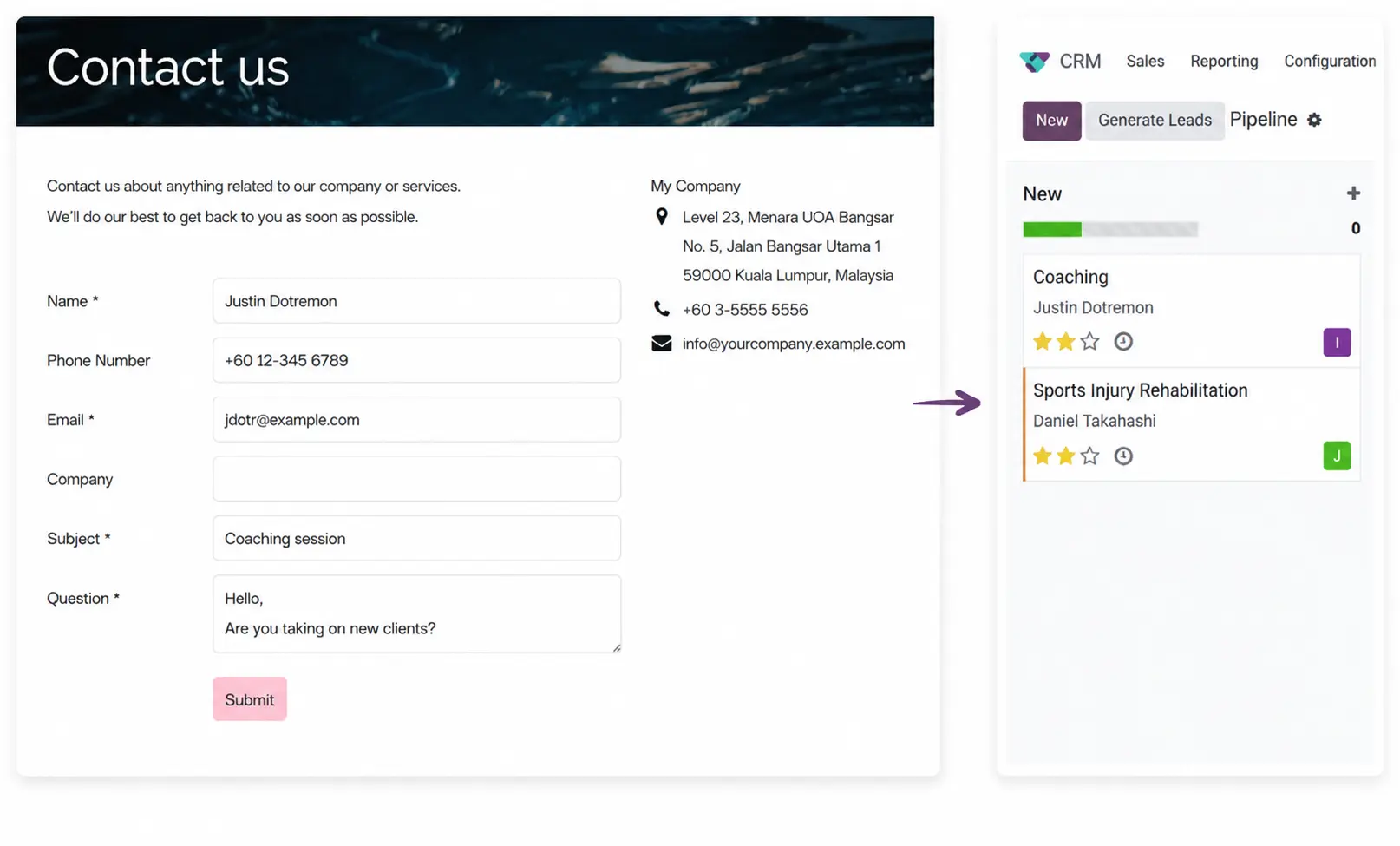Toggle second star on Coaching card

click(1066, 342)
